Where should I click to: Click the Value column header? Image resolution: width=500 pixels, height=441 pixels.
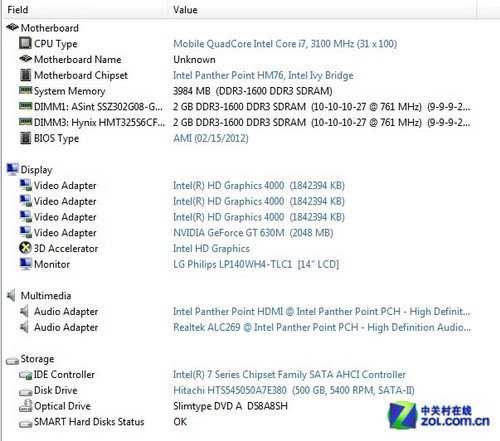[185, 10]
